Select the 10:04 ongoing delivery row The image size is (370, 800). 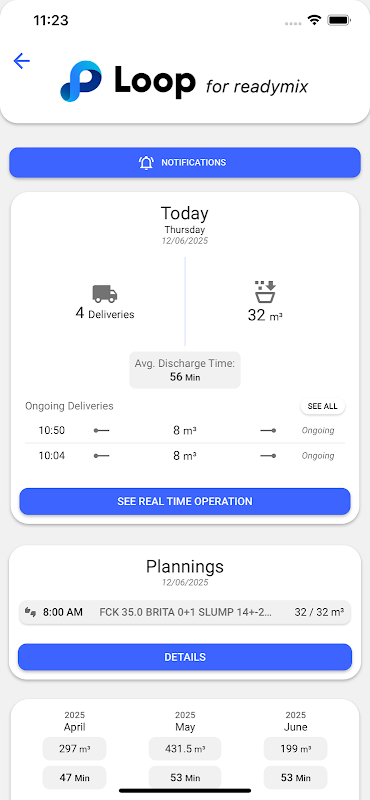(185, 456)
